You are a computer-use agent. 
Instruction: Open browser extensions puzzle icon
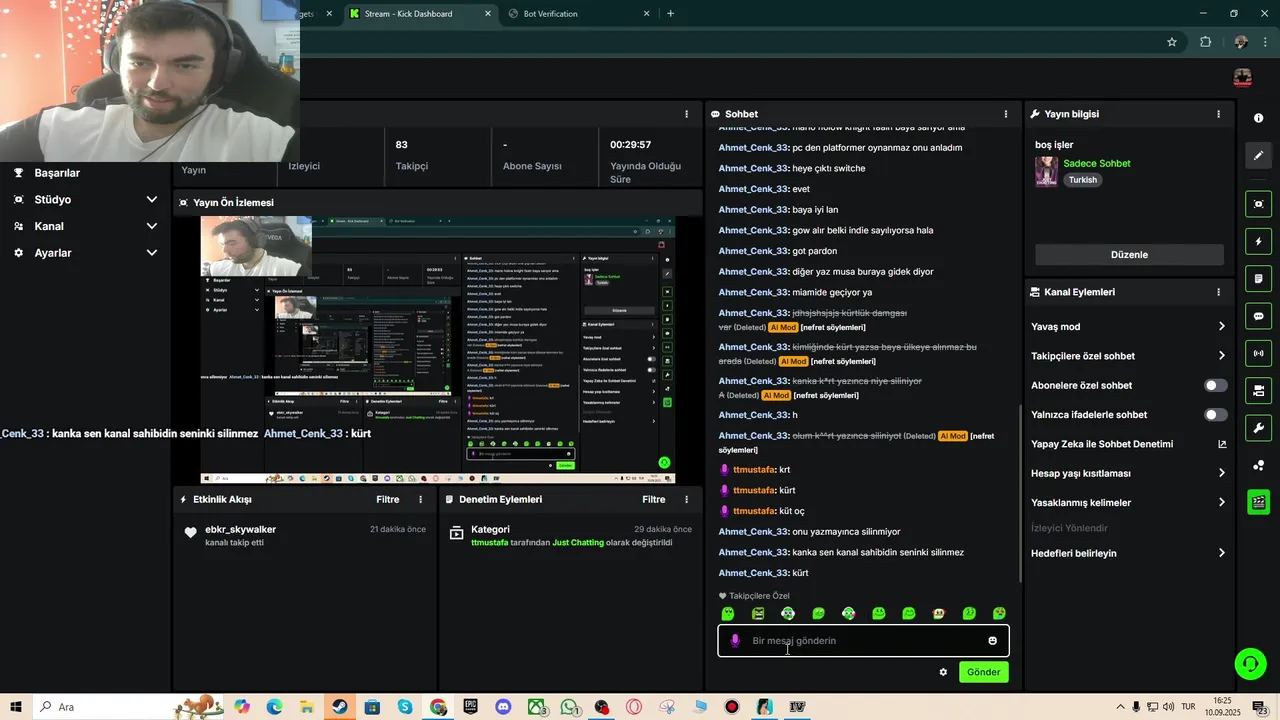pyautogui.click(x=1205, y=42)
